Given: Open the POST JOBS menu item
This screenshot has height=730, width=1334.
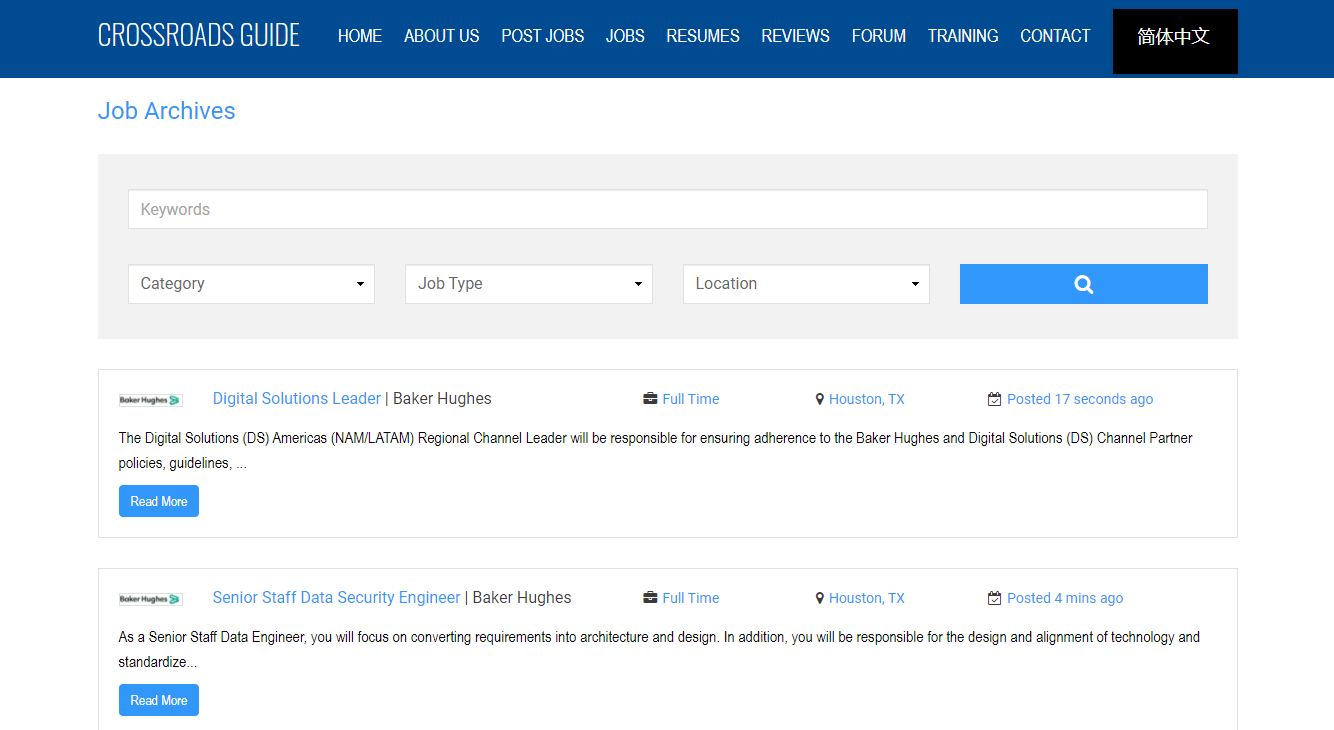Looking at the screenshot, I should point(543,36).
